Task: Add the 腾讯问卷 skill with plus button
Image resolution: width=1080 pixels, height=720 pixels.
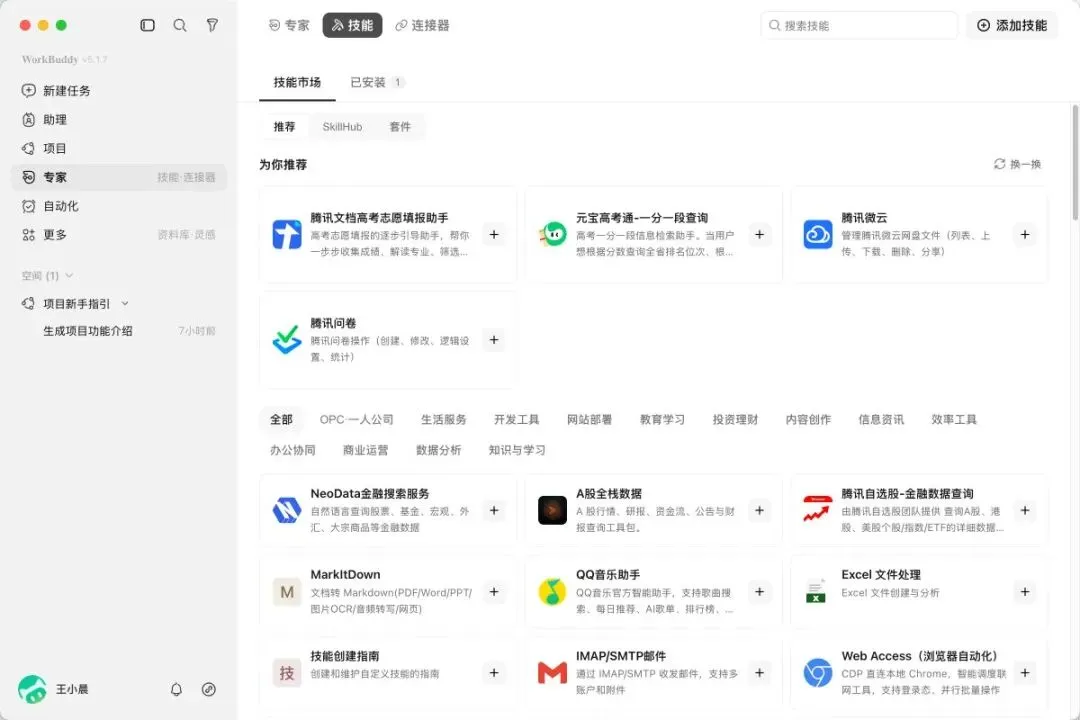Action: [x=494, y=340]
